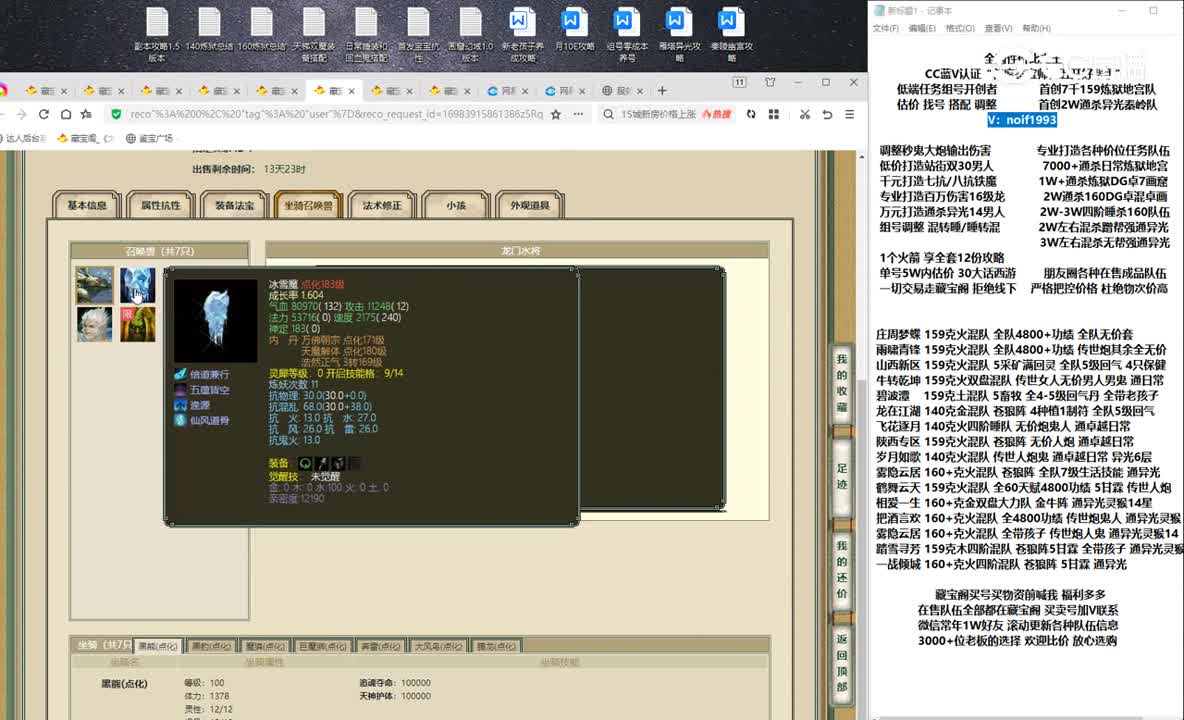Open Notepad 查看(V) menu

(x=998, y=28)
